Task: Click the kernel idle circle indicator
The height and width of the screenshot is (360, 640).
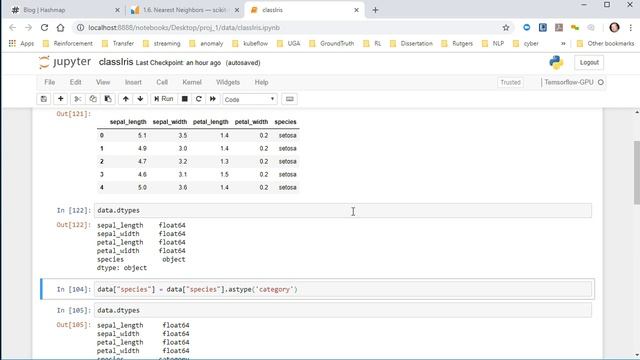Action: coord(600,82)
